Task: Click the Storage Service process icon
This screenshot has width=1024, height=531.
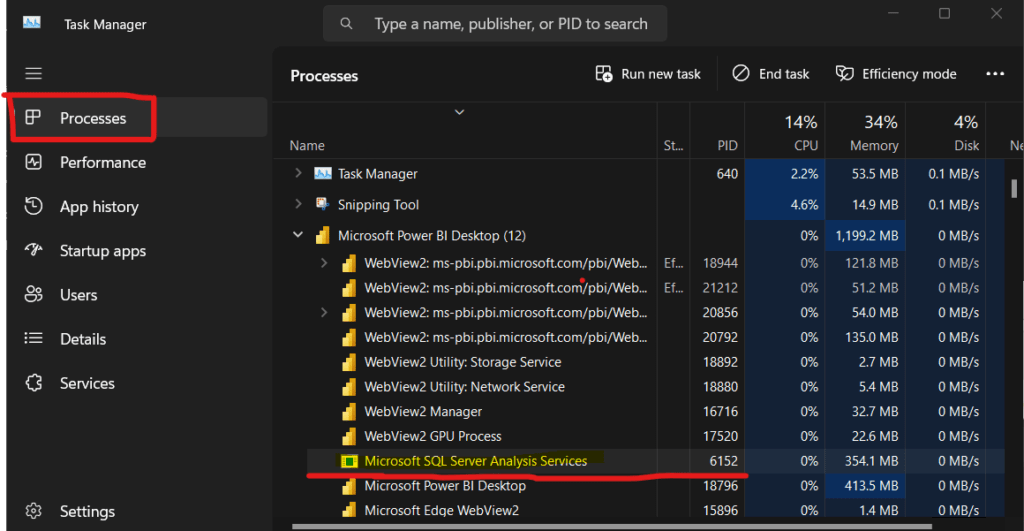Action: (x=349, y=362)
